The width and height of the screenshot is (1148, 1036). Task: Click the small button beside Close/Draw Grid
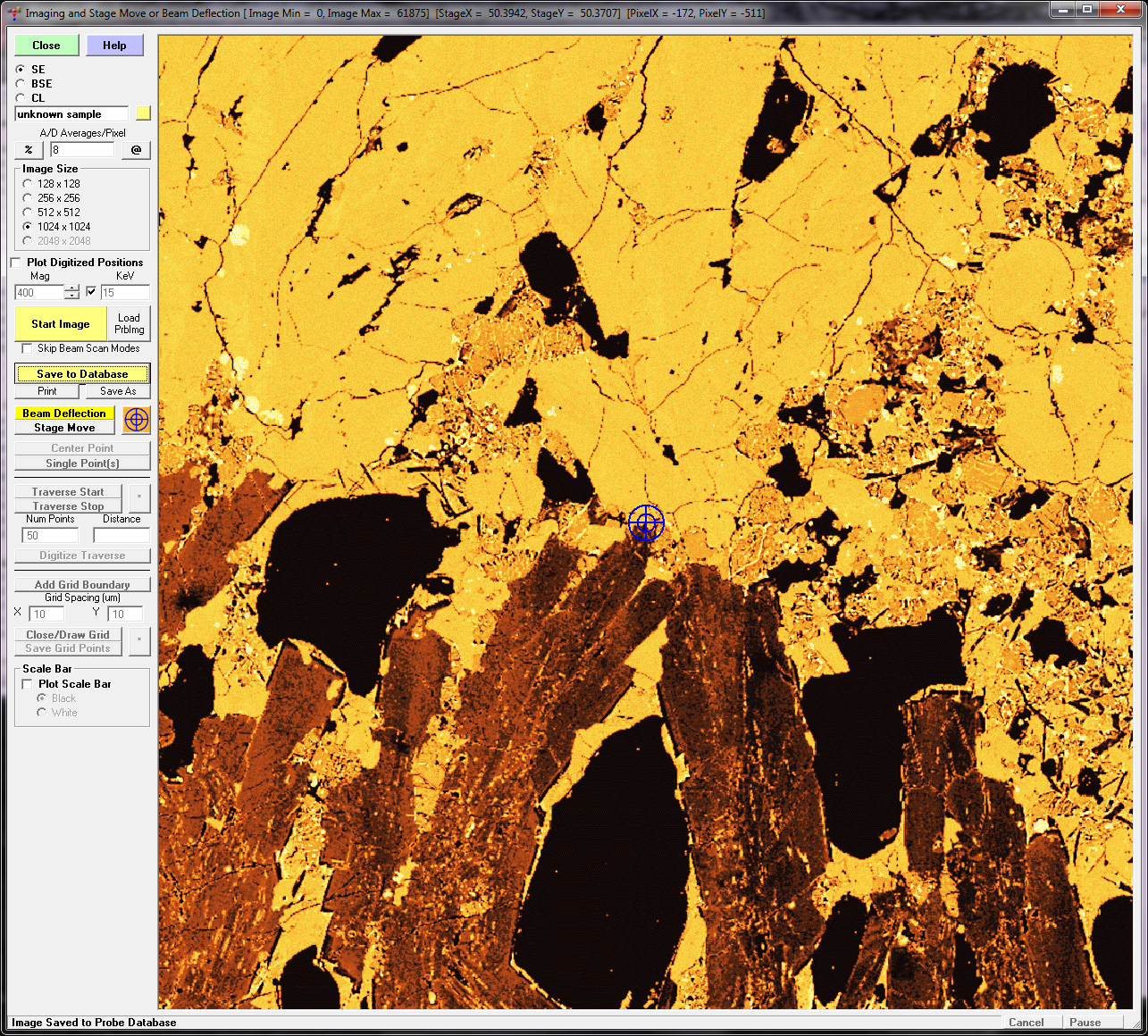(139, 640)
